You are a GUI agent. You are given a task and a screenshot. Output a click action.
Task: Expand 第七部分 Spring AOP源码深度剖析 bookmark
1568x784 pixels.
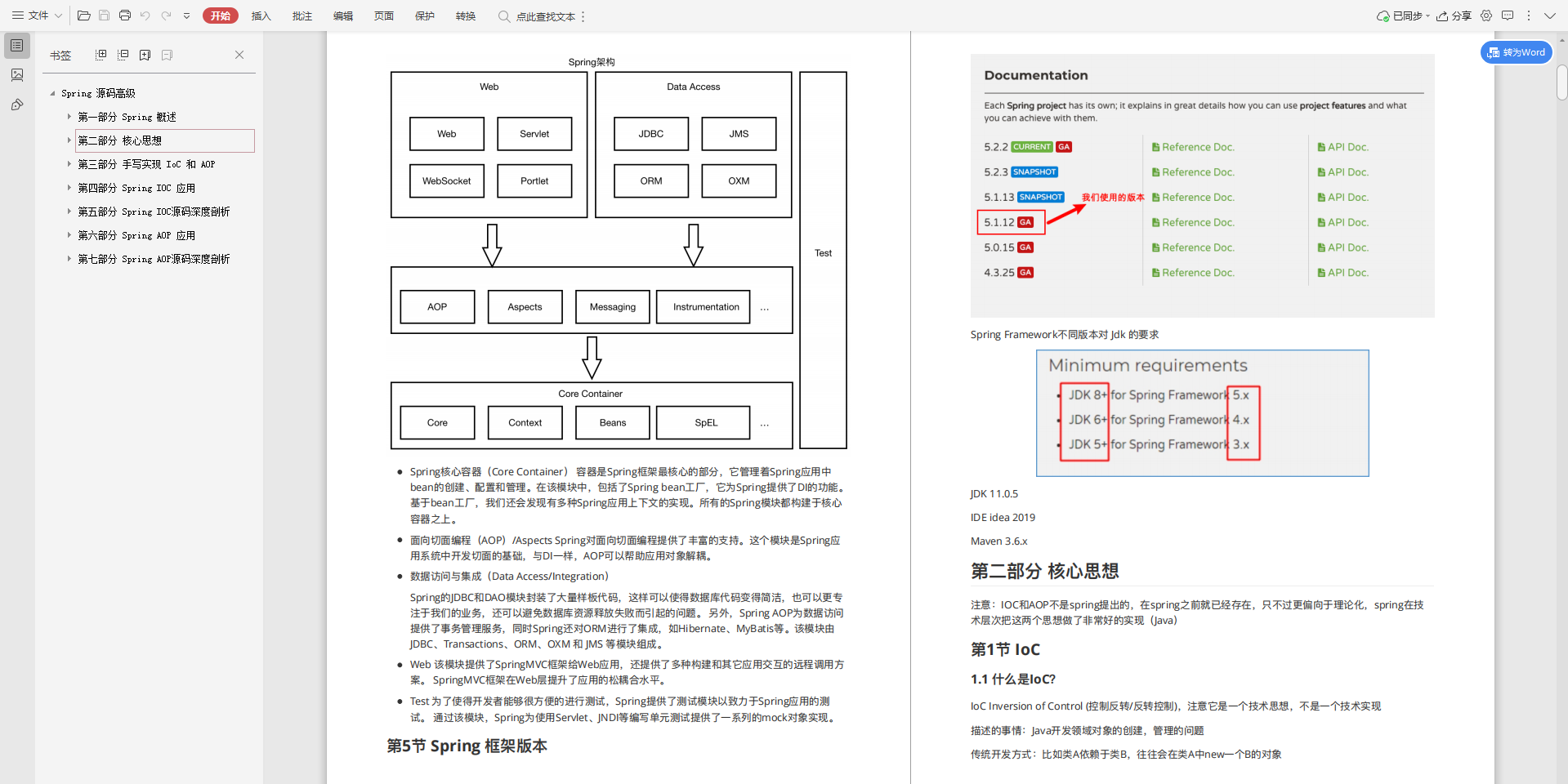[69, 259]
